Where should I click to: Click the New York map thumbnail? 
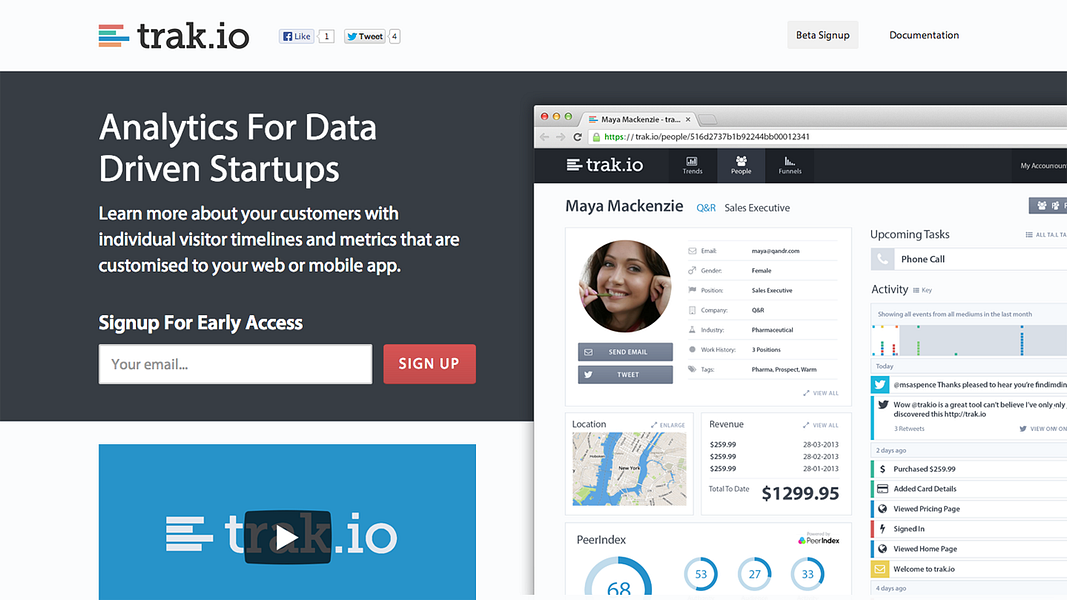629,469
